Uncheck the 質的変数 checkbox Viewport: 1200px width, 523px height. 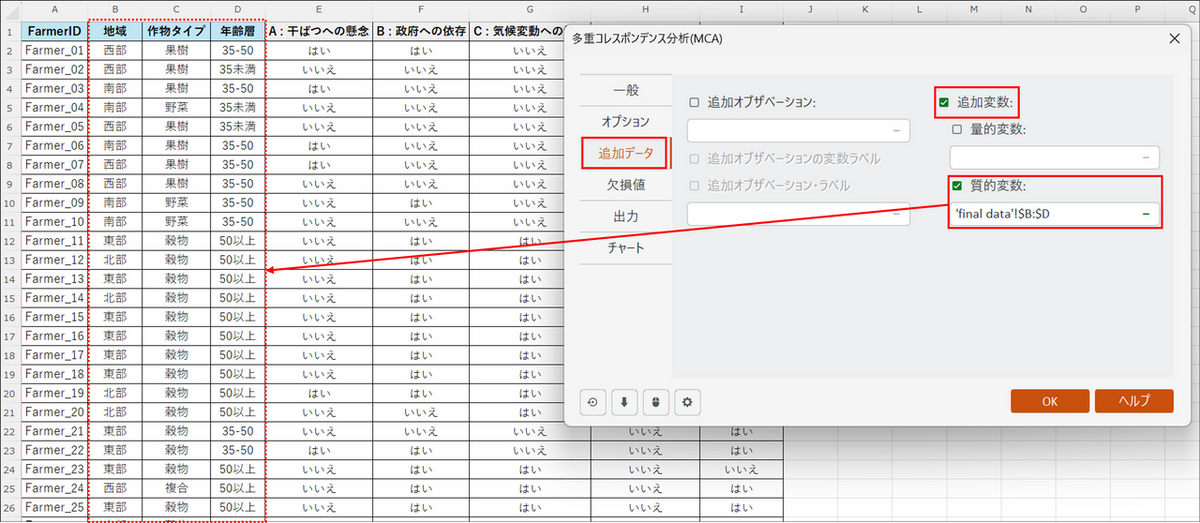957,186
